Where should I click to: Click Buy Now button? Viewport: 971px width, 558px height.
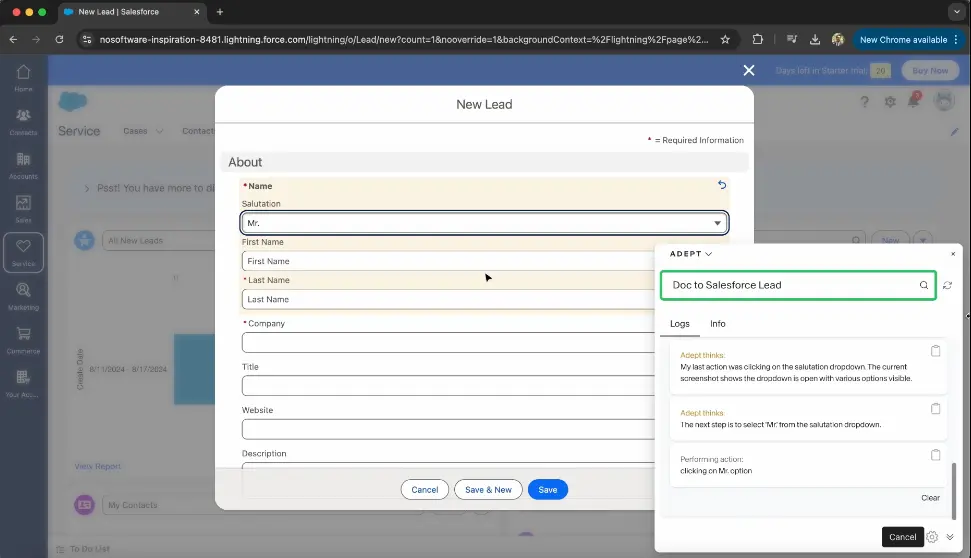click(930, 71)
